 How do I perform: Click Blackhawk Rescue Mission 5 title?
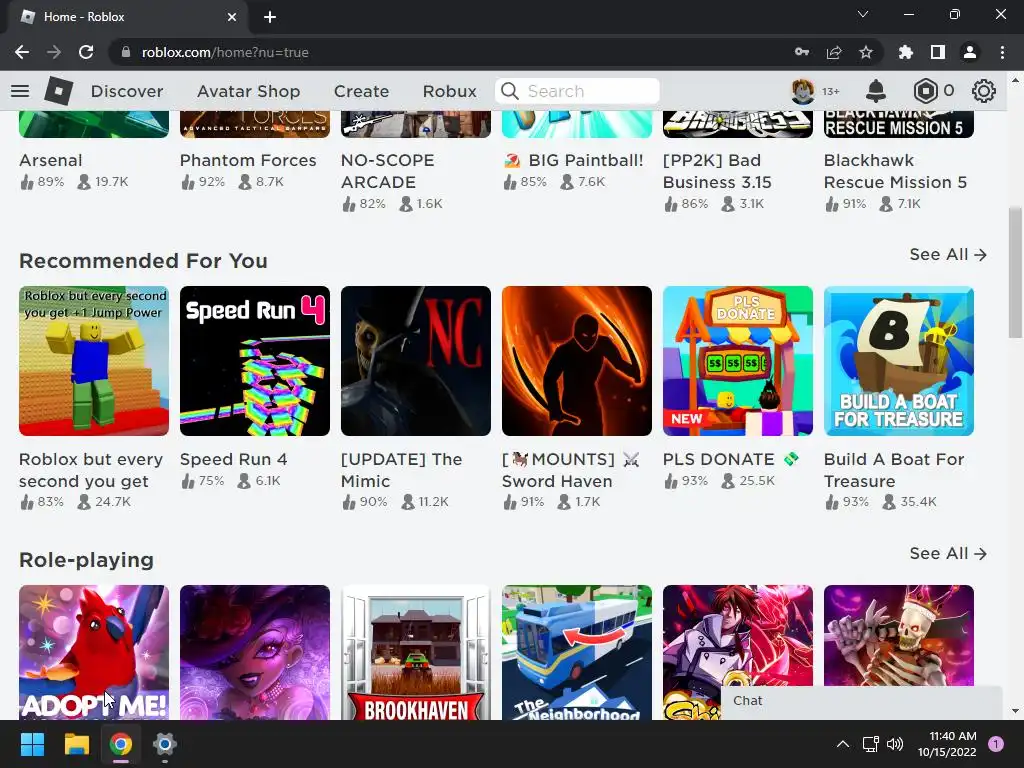point(895,171)
